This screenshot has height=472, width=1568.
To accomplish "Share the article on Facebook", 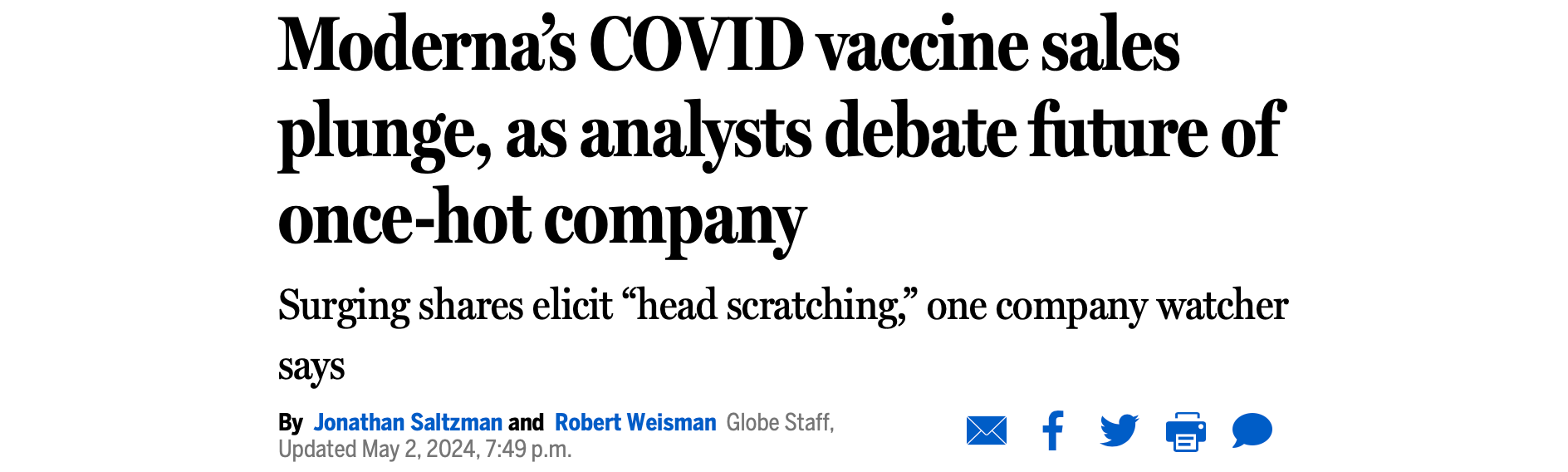I will [1053, 430].
